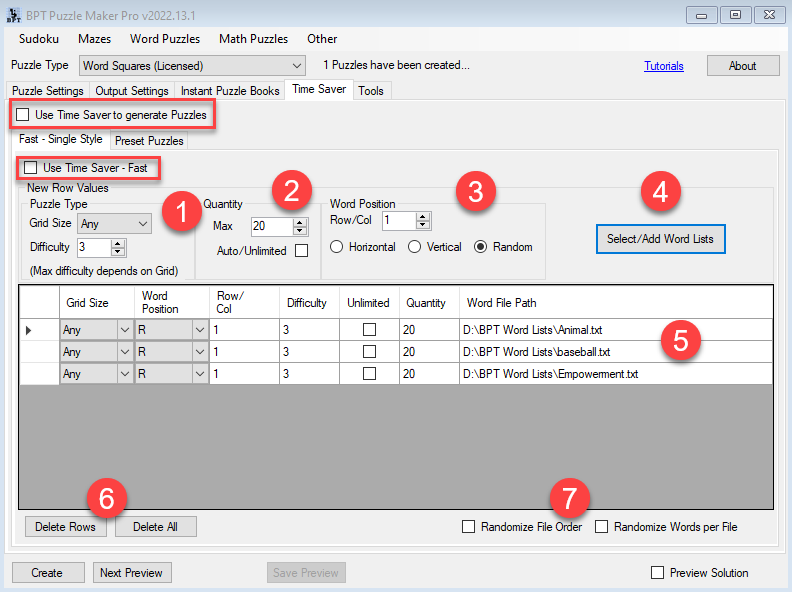Open Grid Size dropdown in Animal.txt row
The width and height of the screenshot is (792, 592).
(125, 330)
